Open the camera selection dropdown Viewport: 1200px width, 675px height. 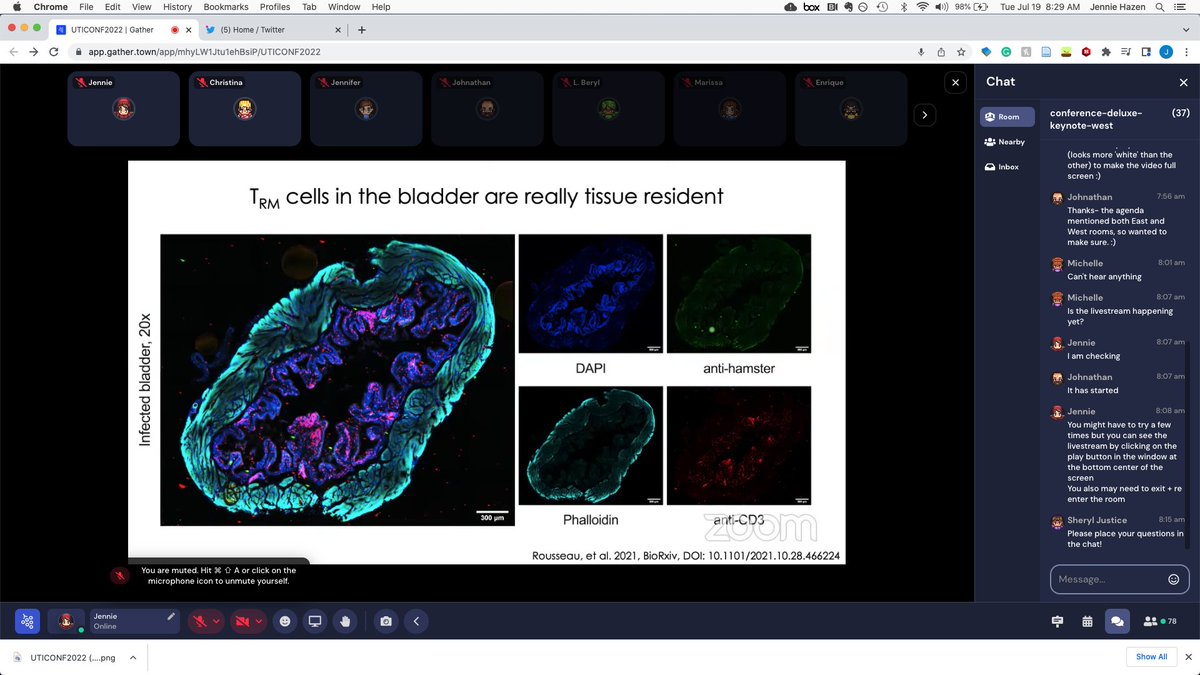tap(257, 621)
